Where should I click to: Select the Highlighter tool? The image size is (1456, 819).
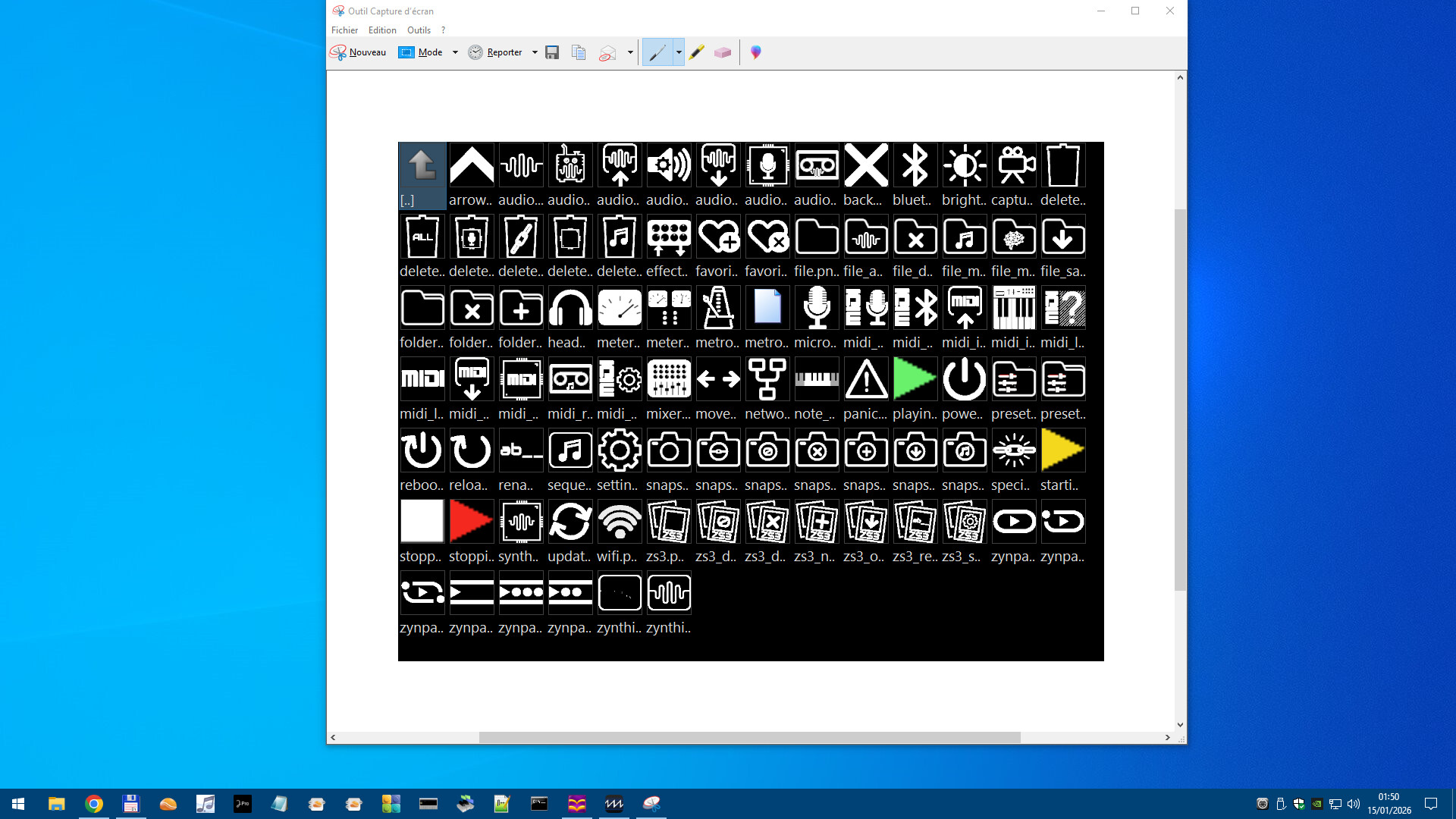click(697, 52)
